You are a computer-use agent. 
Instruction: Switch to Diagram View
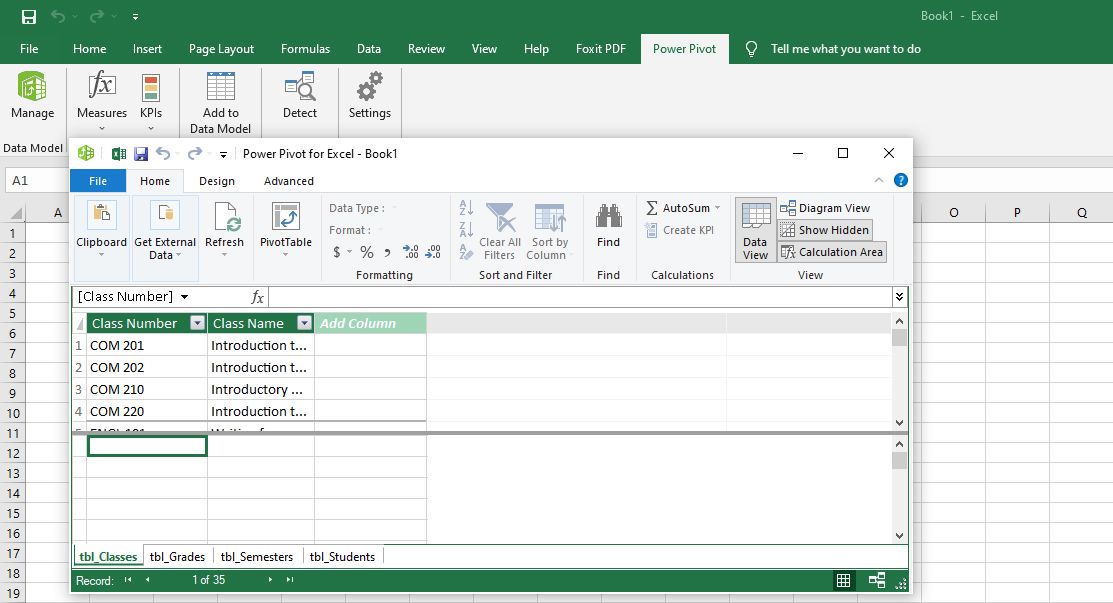coord(825,208)
